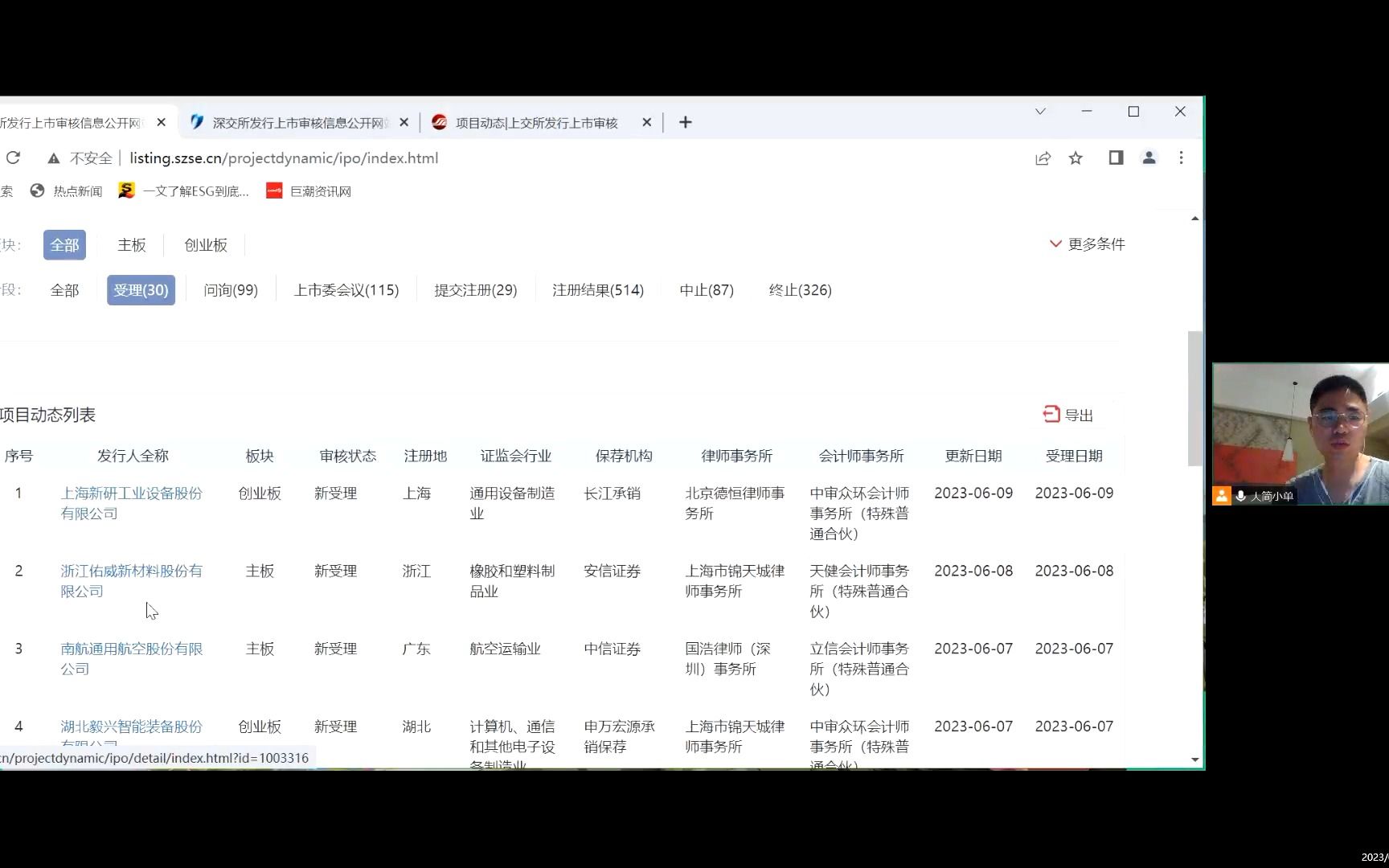This screenshot has height=868, width=1389.
Task: Click 北京德恒律师事务所 cell
Action: [x=735, y=503]
